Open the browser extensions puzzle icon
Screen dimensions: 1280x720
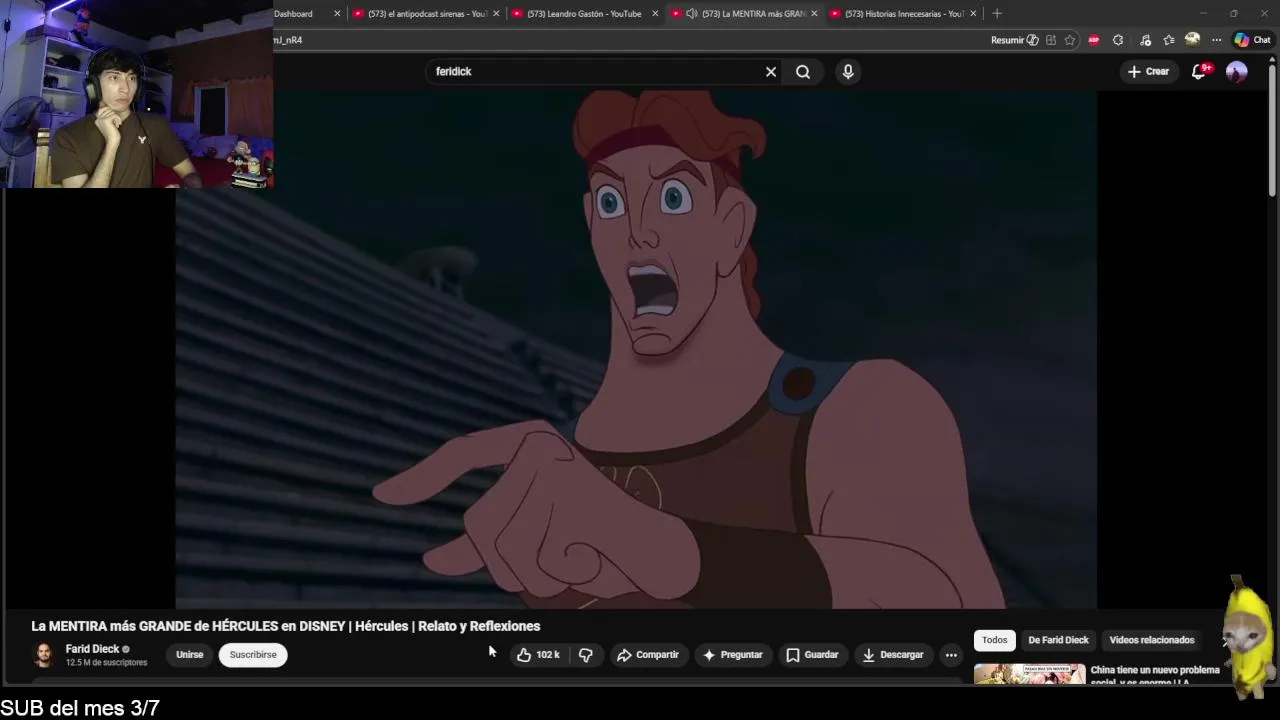(1118, 40)
